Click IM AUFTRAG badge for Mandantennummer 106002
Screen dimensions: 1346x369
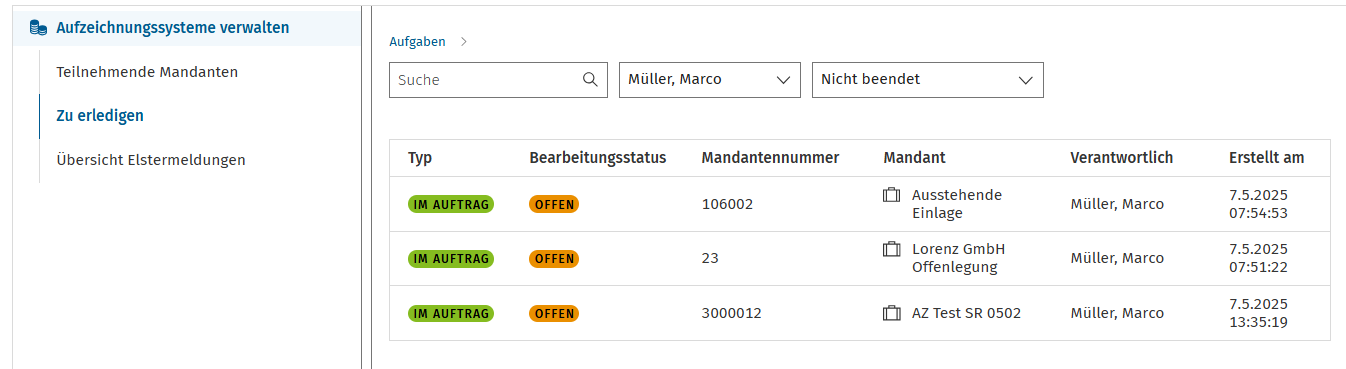(x=451, y=204)
